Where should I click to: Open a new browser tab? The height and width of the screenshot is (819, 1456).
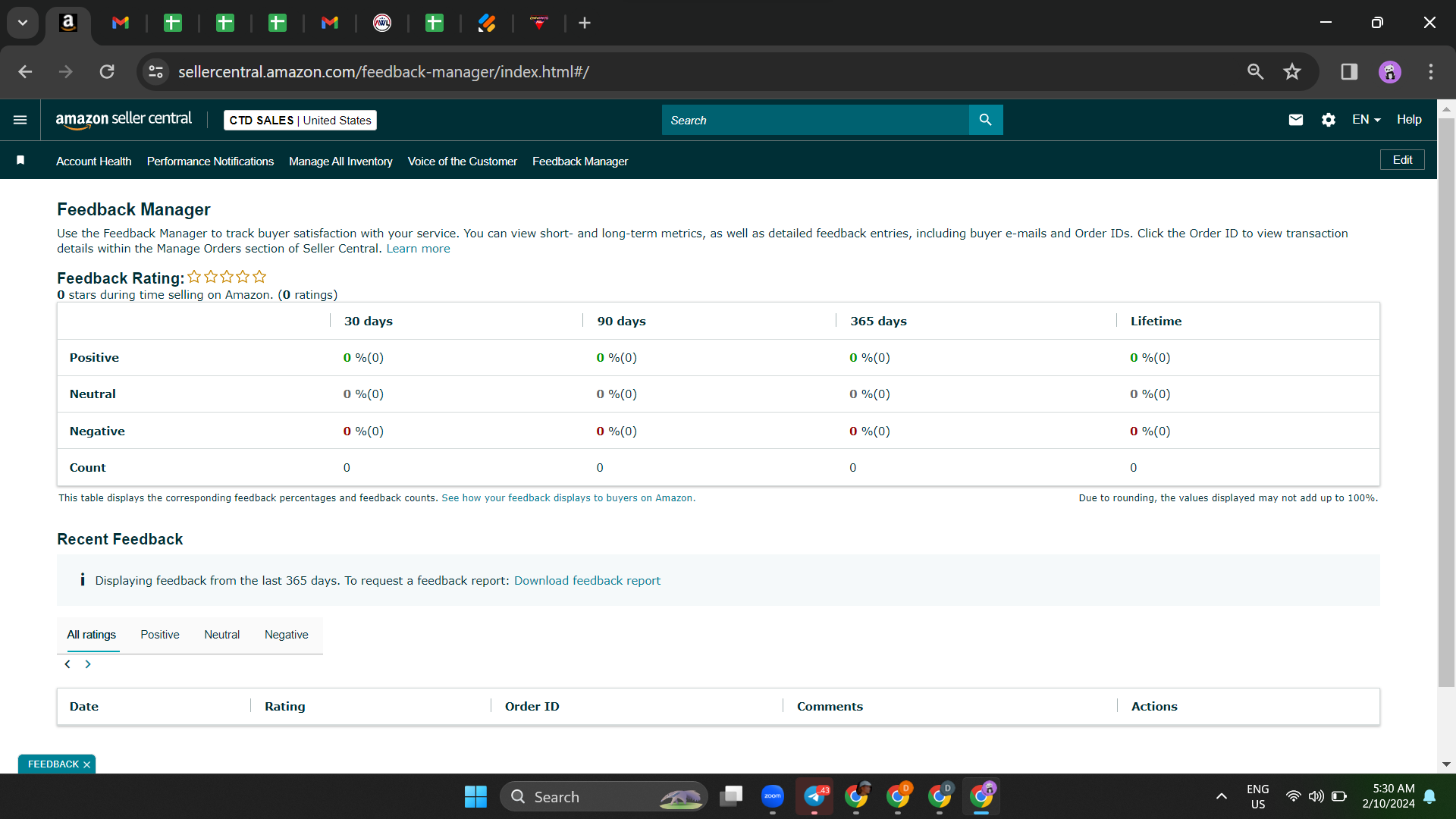[585, 24]
